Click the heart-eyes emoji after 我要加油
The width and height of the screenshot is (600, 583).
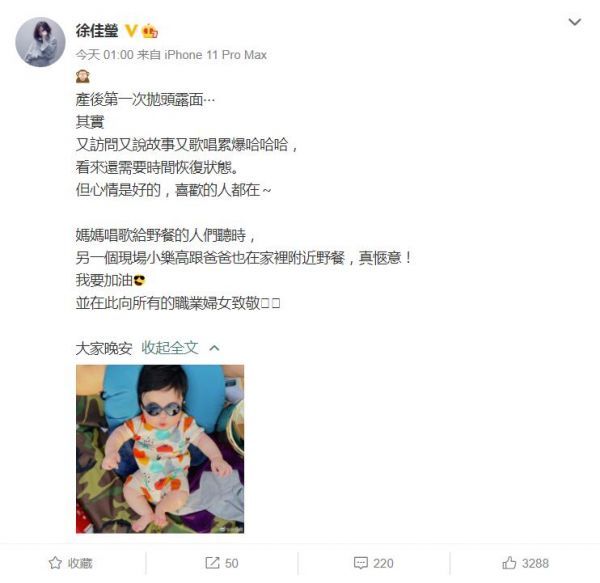139,280
